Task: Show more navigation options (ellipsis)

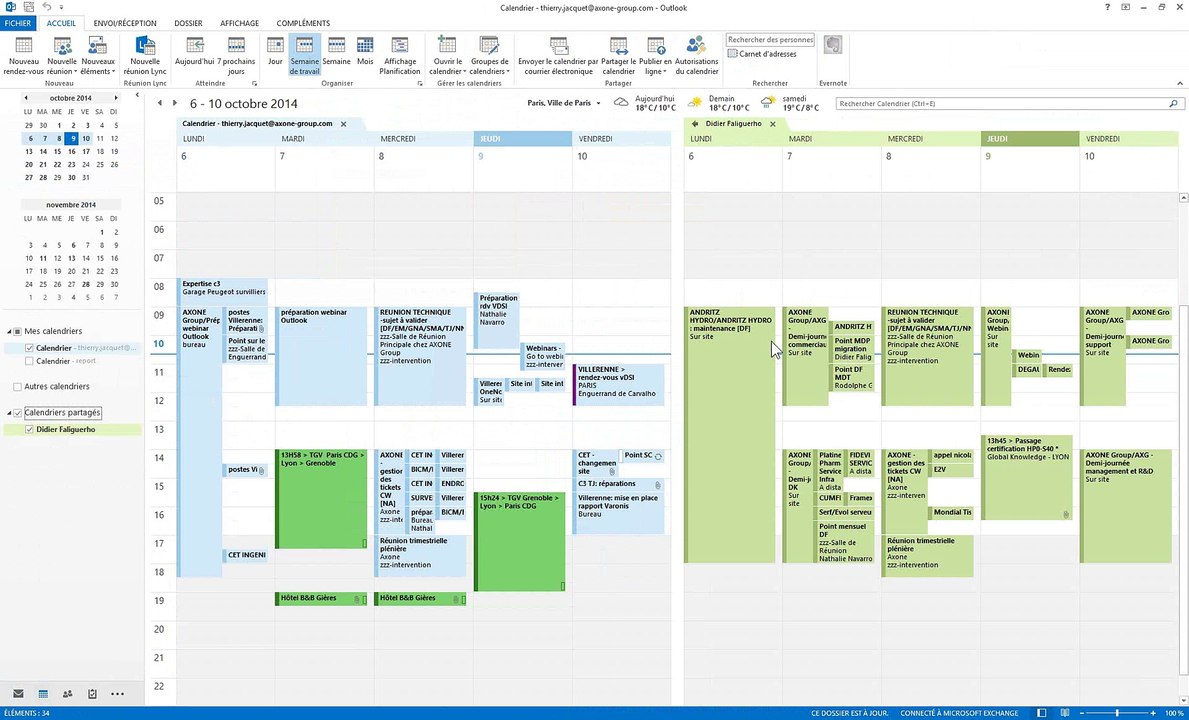Action: (117, 693)
